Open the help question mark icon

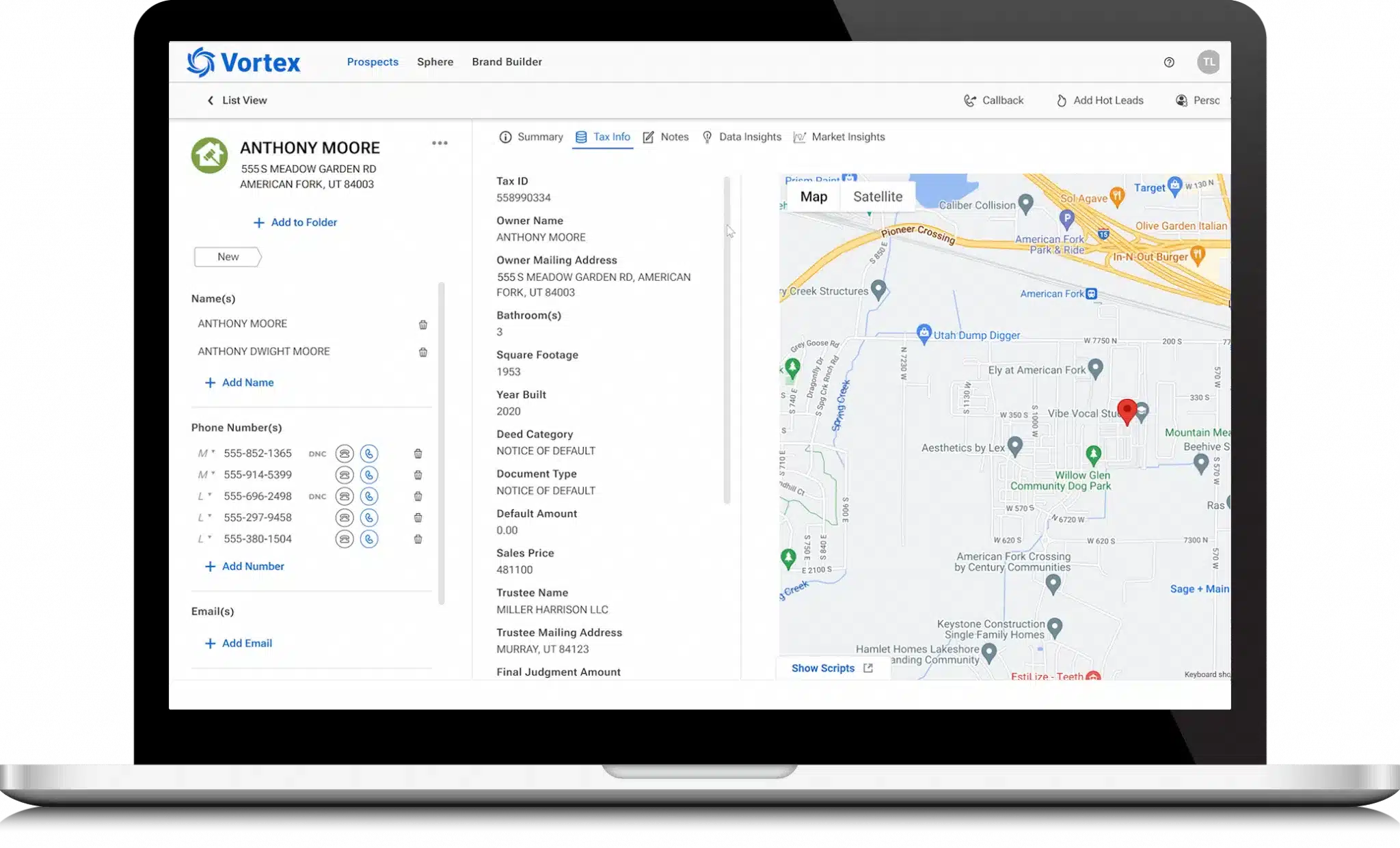[x=1169, y=62]
